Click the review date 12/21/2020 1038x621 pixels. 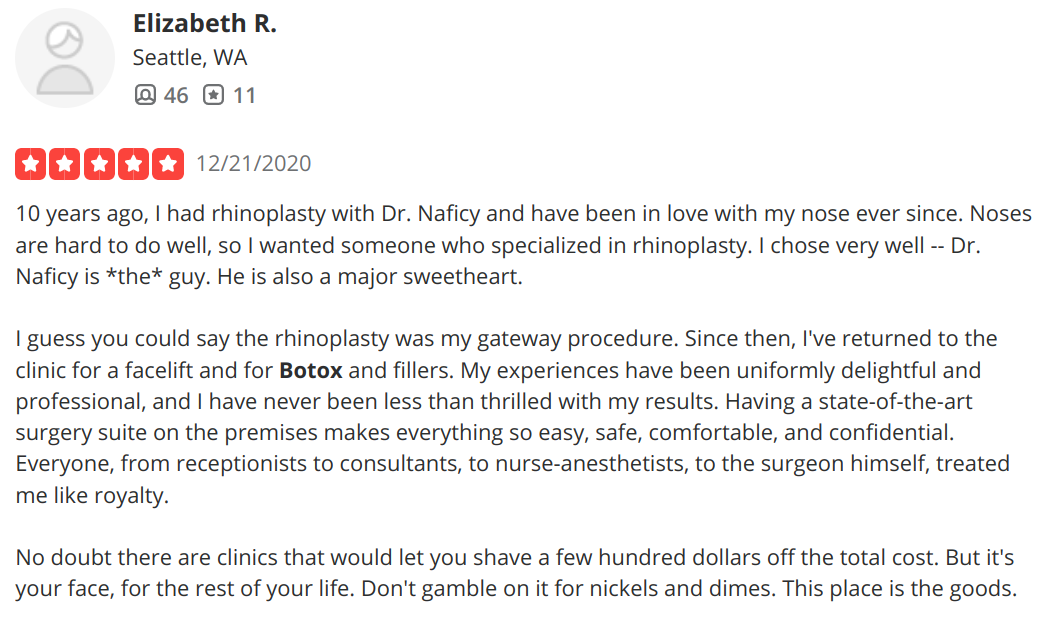(254, 164)
